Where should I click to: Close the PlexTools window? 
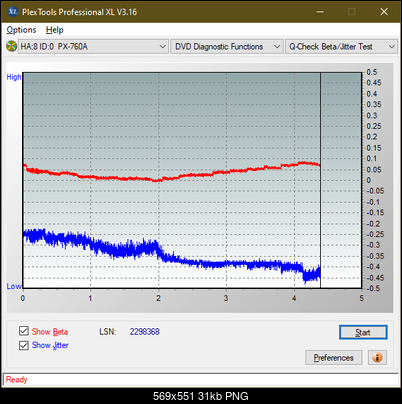(x=384, y=12)
